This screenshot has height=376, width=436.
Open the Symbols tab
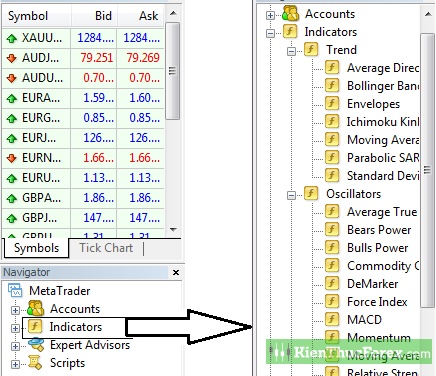36,248
